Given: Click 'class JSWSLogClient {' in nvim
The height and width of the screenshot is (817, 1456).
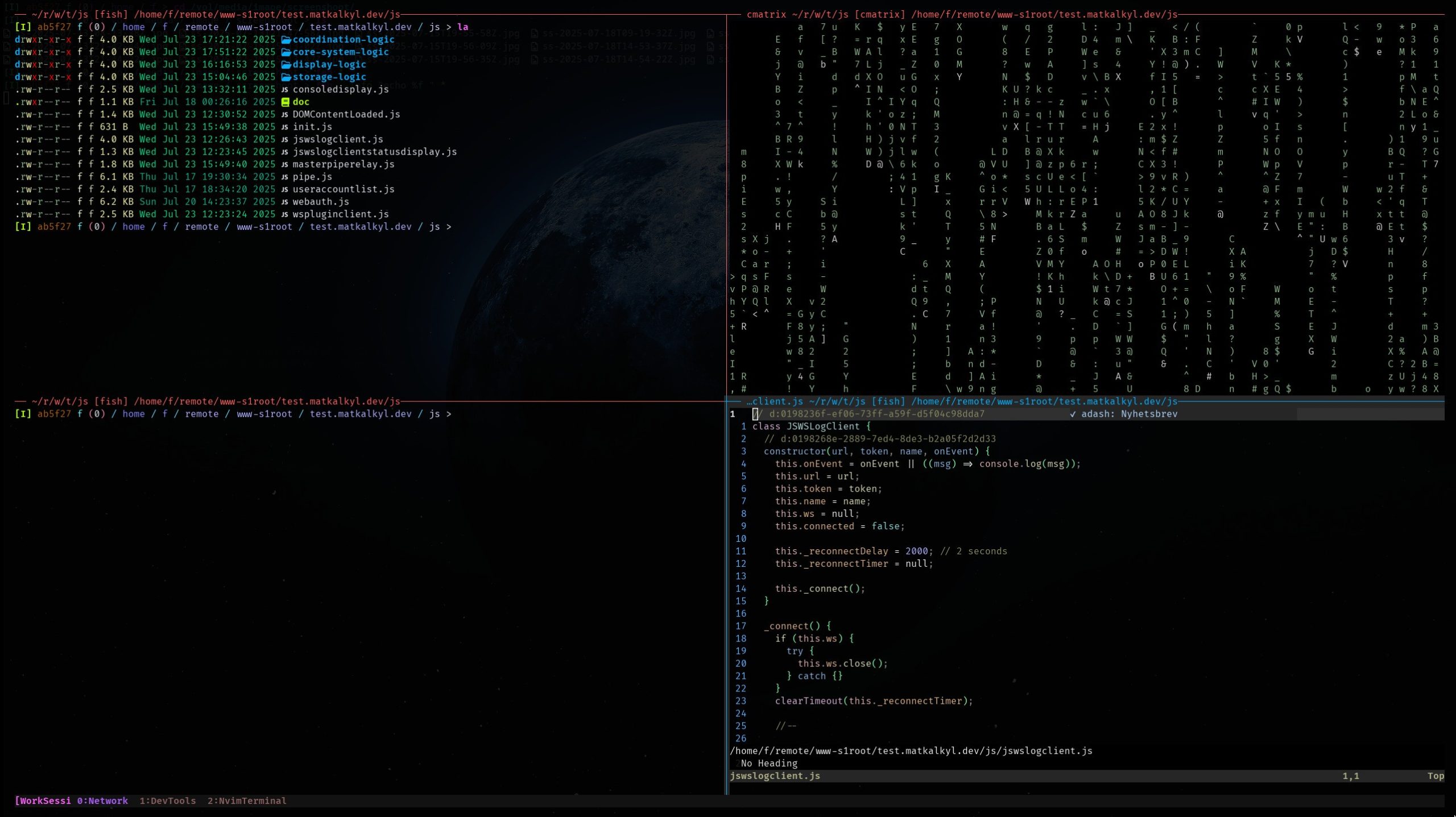Looking at the screenshot, I should 812,427.
